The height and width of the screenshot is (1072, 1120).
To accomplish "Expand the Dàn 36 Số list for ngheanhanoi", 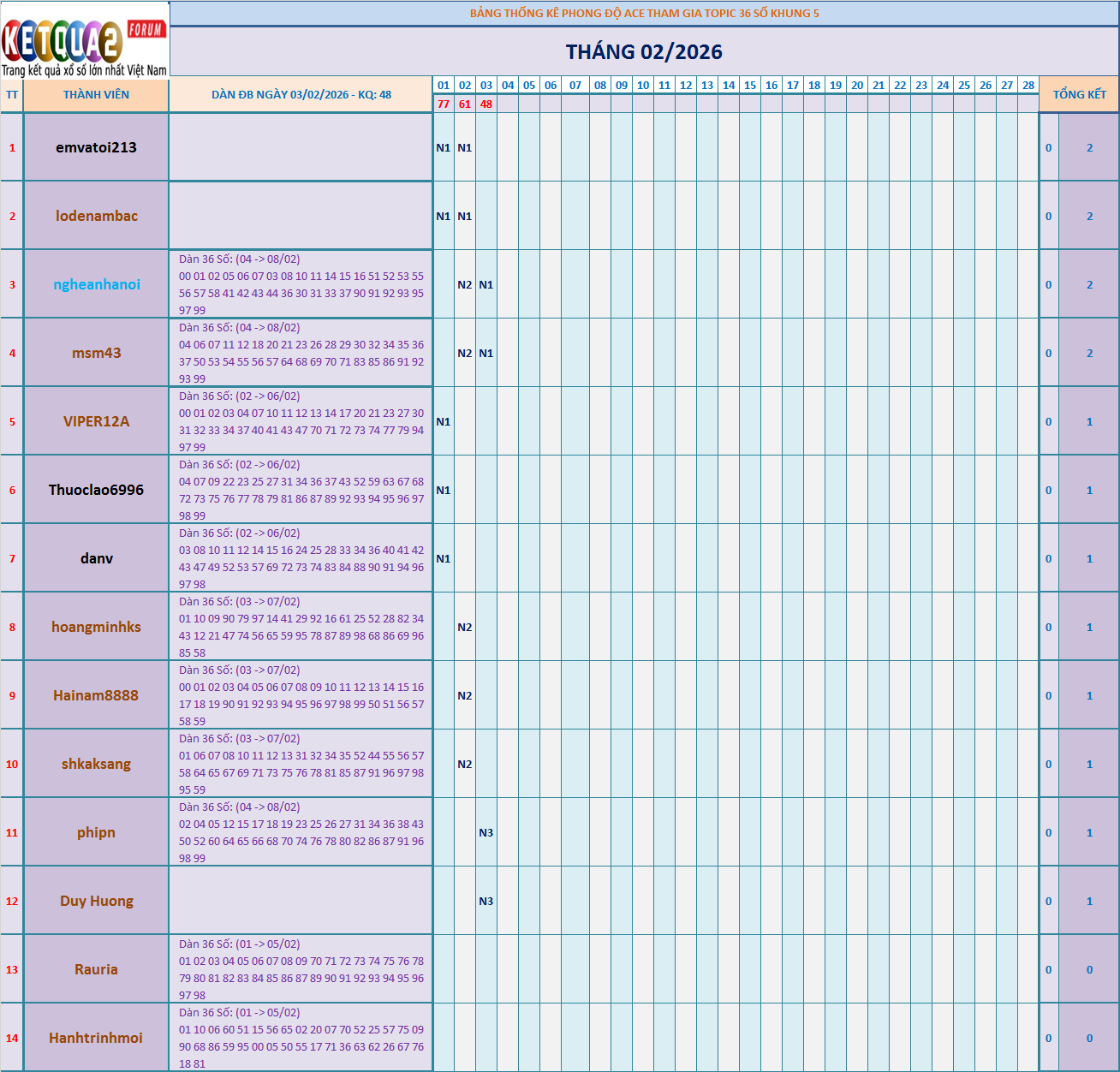I will [301, 283].
